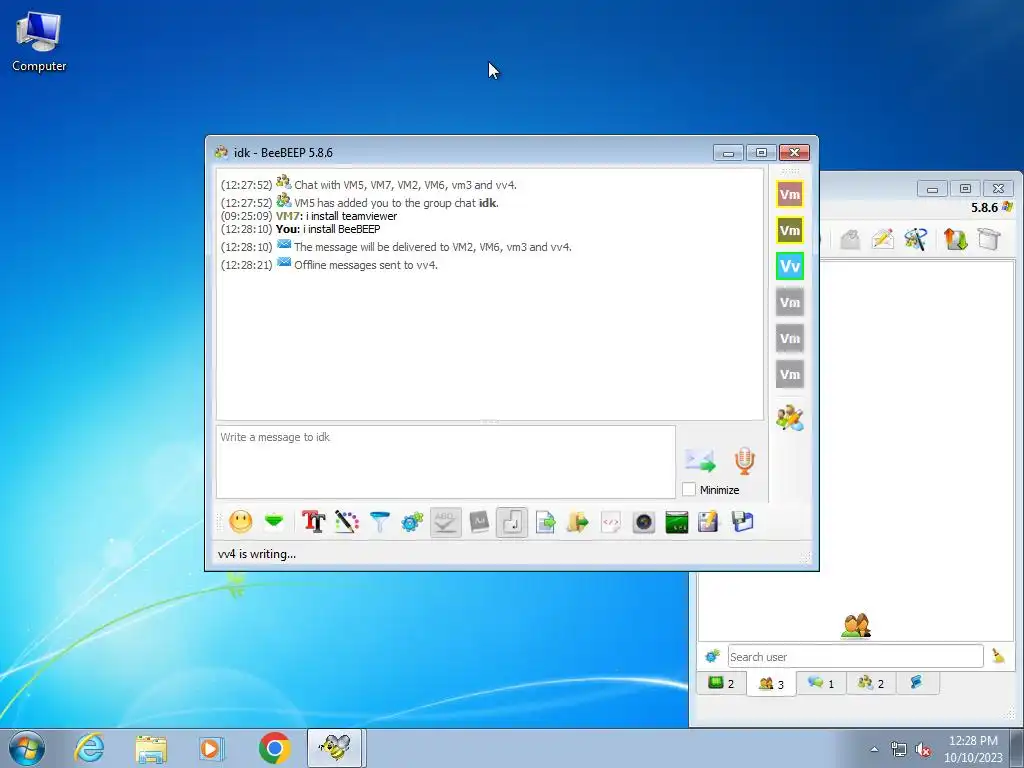
Task: Click the Search user field
Action: [855, 656]
